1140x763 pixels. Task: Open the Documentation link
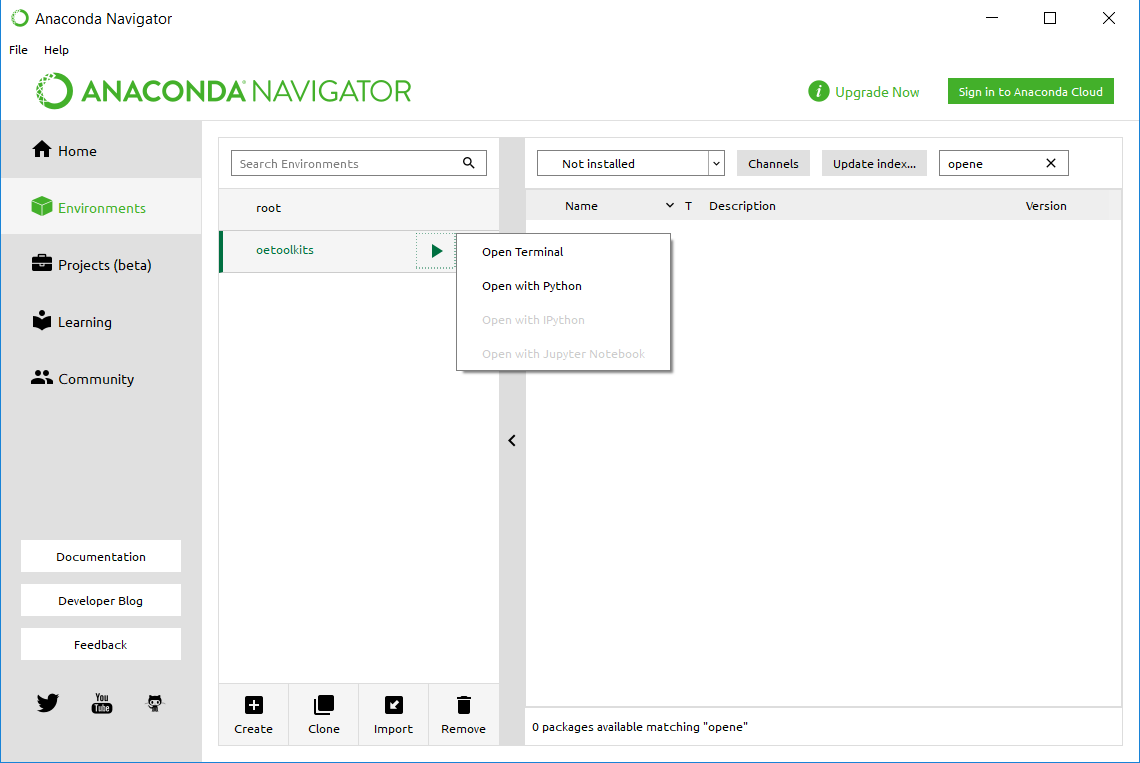point(101,556)
